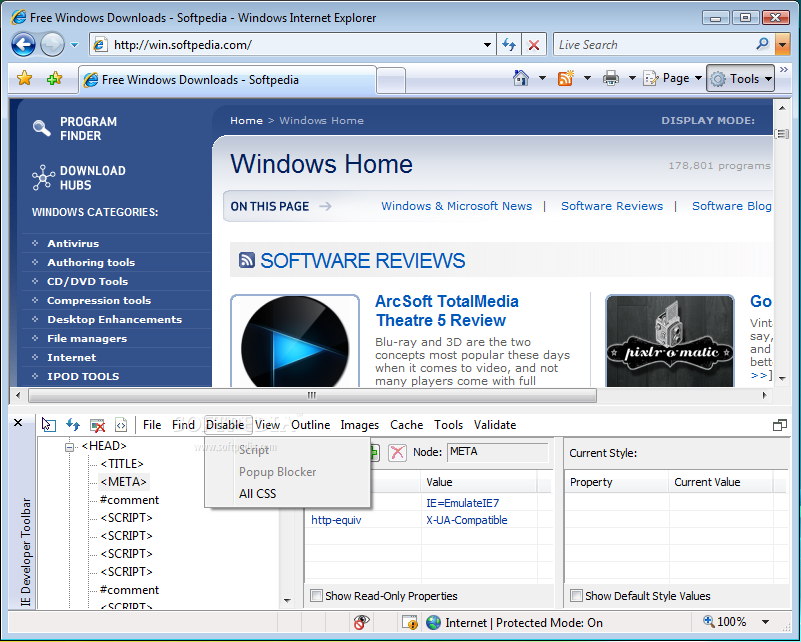Click the Internet zone globe icon
This screenshot has height=642, width=801.
tap(433, 623)
